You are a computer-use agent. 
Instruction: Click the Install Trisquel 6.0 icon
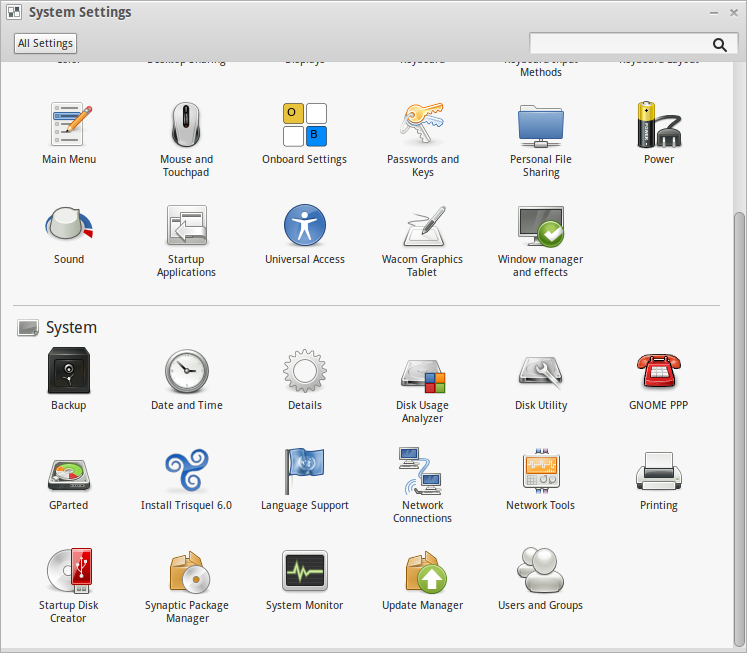coord(187,472)
